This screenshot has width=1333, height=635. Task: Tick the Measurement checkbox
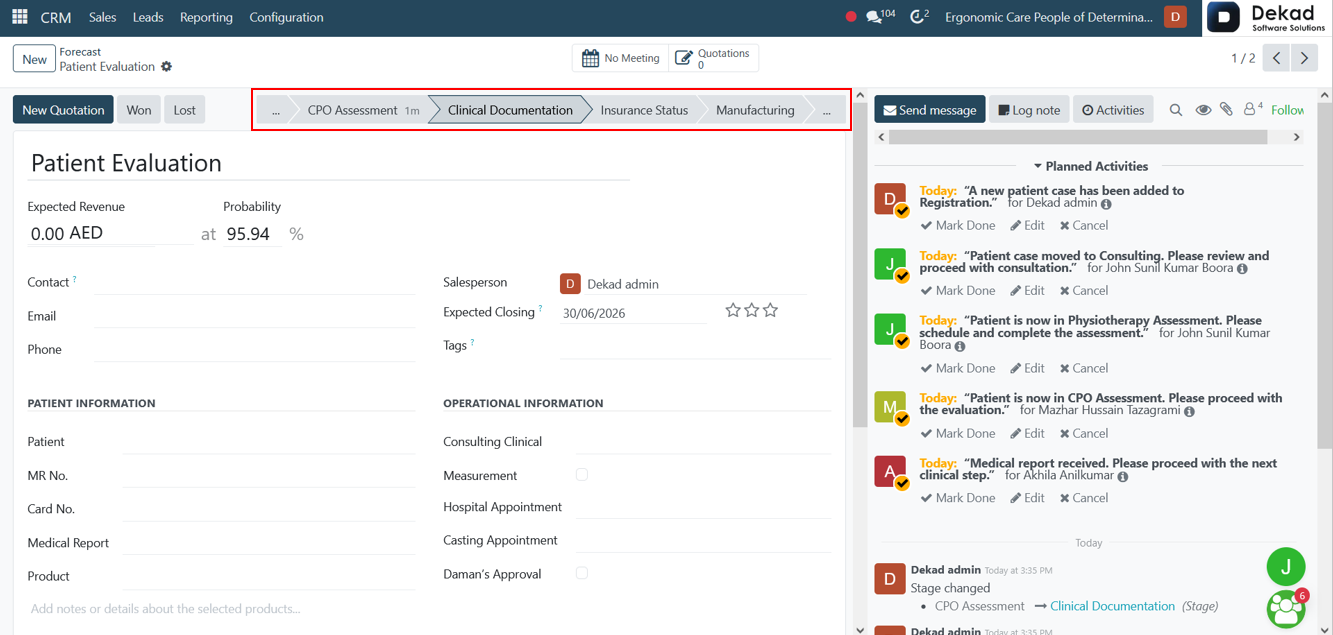tap(582, 475)
